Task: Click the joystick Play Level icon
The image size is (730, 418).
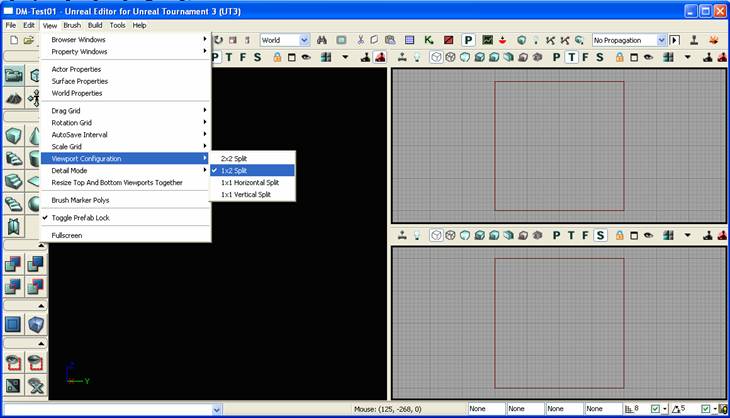Action: (x=694, y=40)
